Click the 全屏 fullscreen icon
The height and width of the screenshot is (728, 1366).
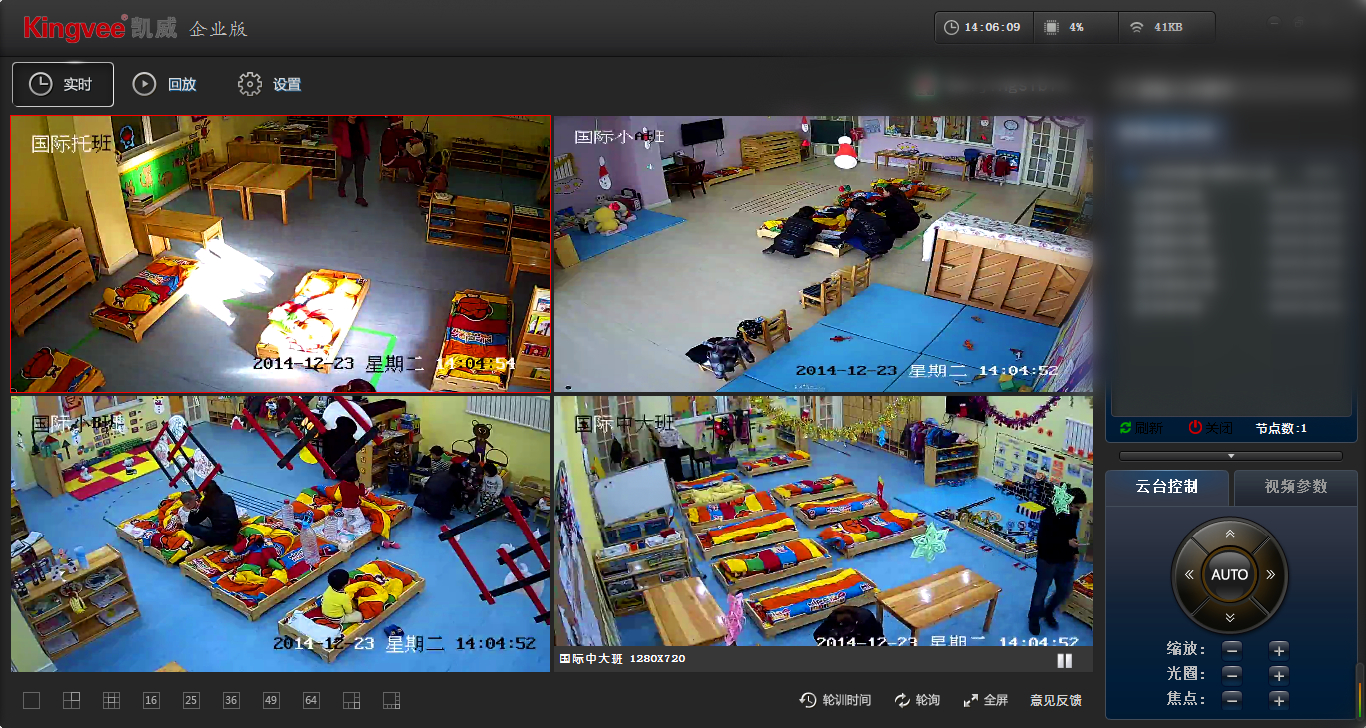[973, 700]
